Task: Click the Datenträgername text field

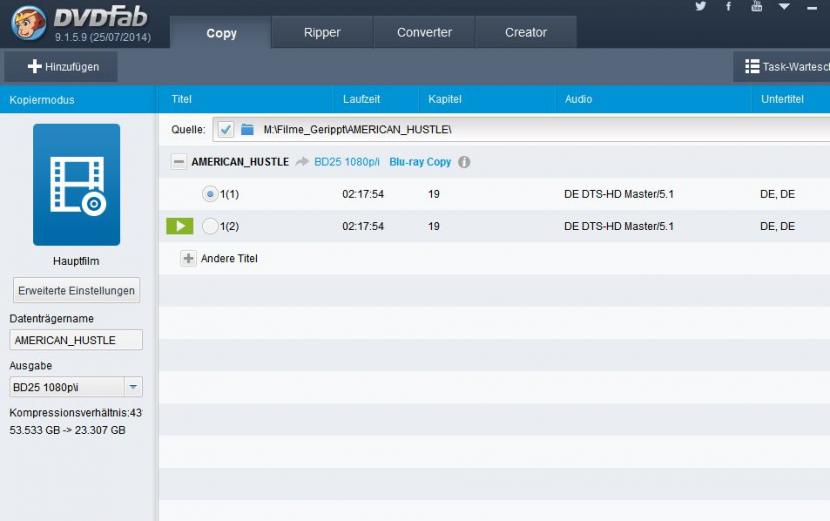Action: (76, 340)
